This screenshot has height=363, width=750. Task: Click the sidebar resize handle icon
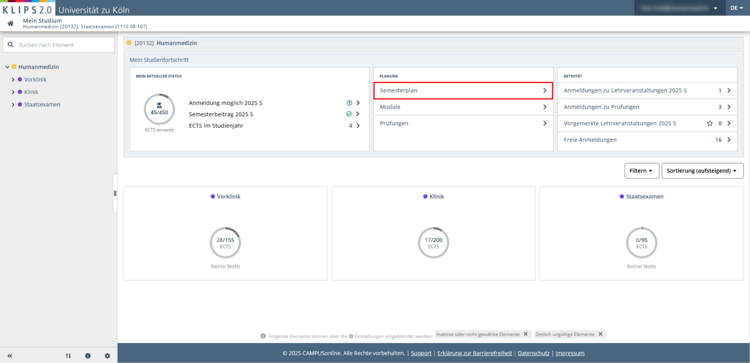pyautogui.click(x=115, y=193)
